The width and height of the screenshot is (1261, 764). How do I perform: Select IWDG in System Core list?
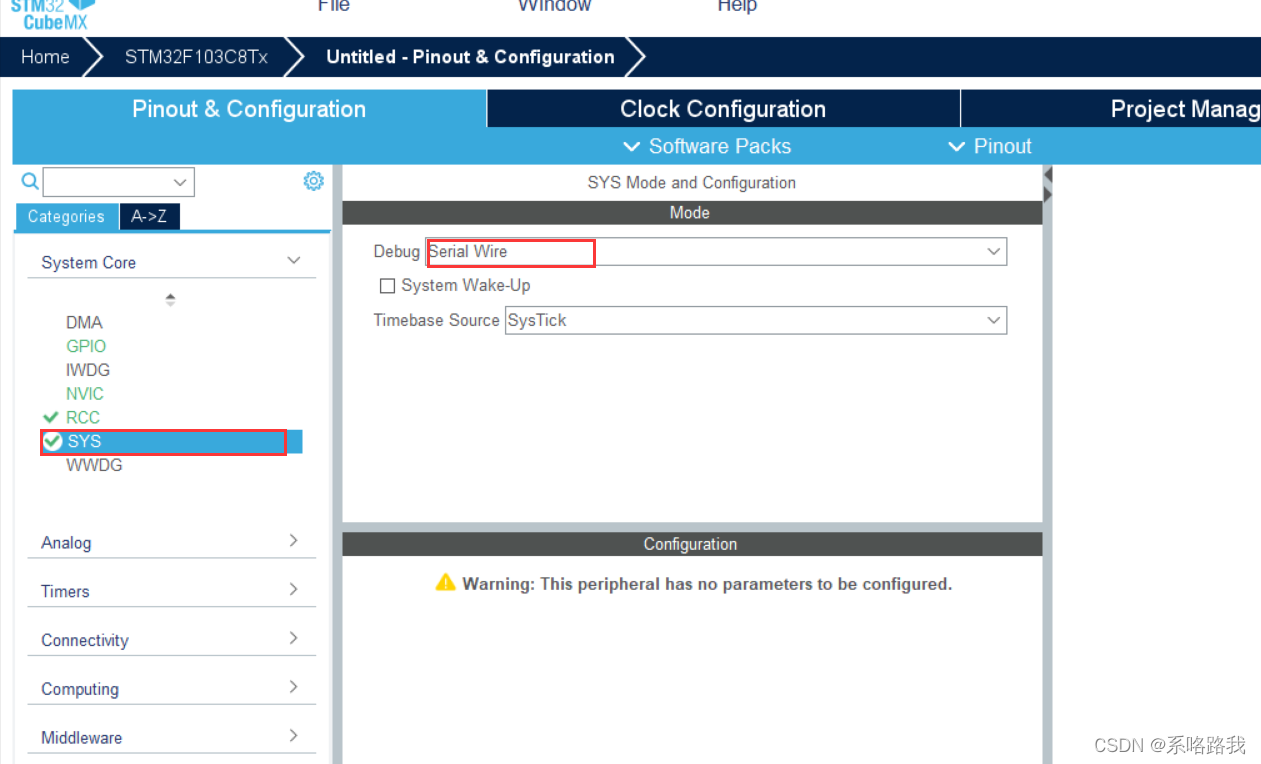(x=88, y=370)
